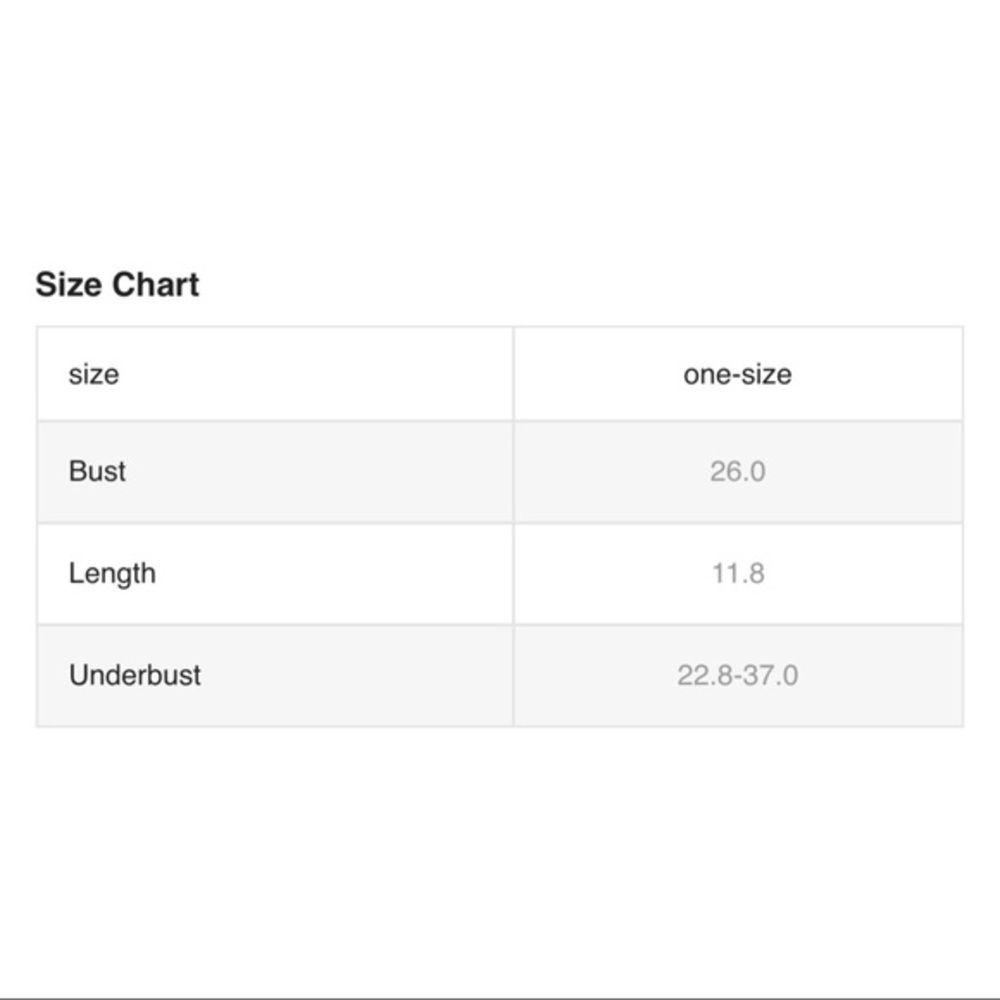Select the 22.8-37.0 underbust value
Viewport: 1000px width, 1000px height.
point(738,675)
